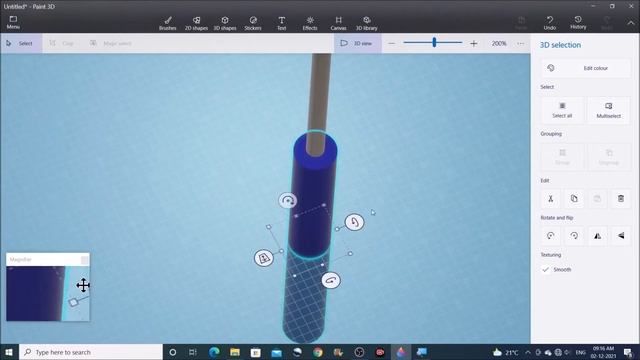The image size is (640, 360).
Task: Click the top Z-axis rotation handle
Action: tap(288, 200)
